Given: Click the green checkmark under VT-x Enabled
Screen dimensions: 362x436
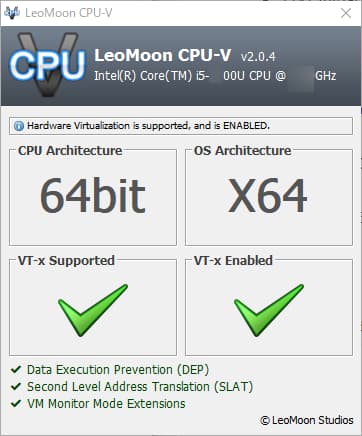Looking at the screenshot, I should coord(269,310).
